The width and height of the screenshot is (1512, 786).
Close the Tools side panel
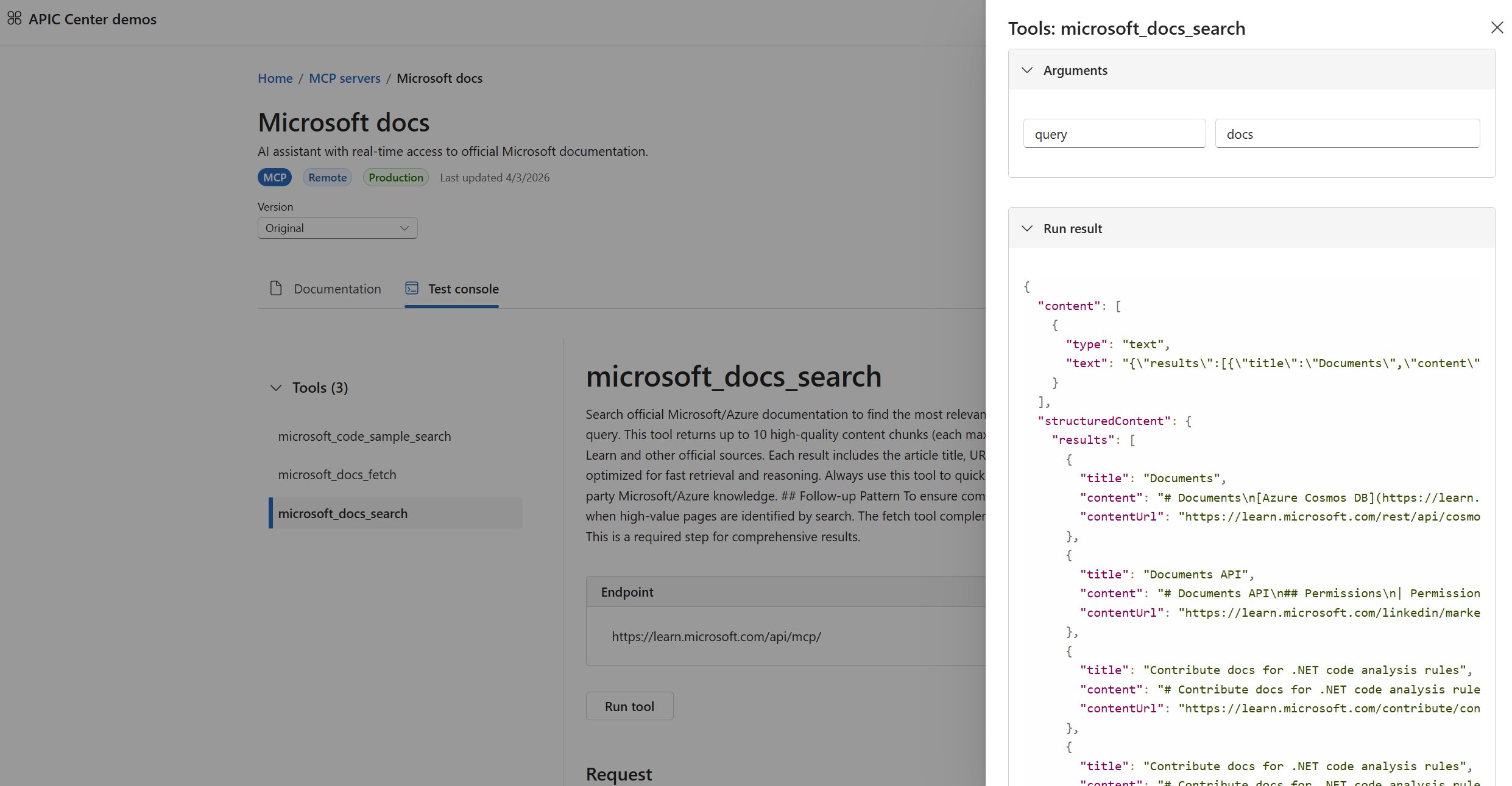coord(1497,27)
